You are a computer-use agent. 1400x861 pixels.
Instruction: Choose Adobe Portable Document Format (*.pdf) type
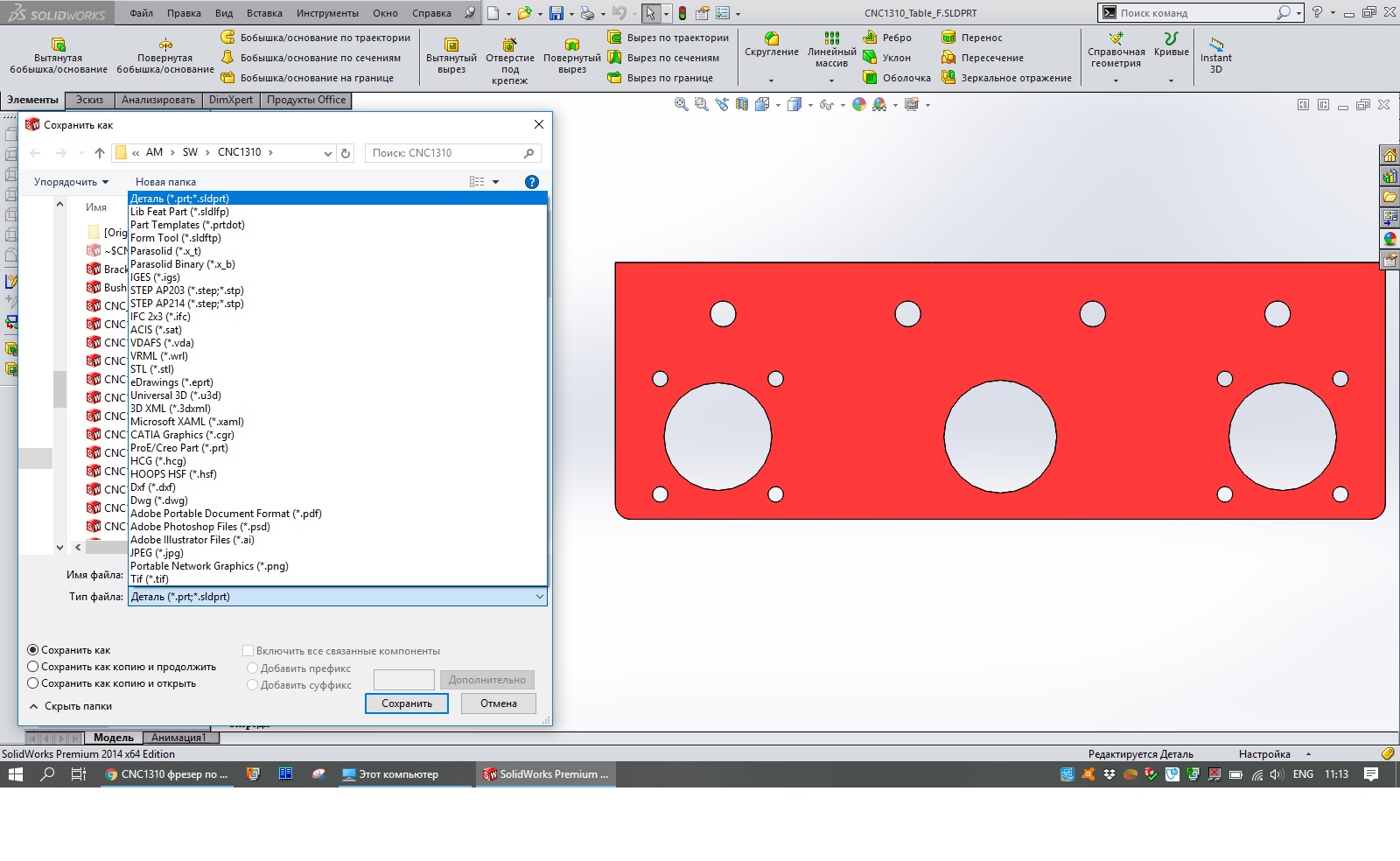[x=338, y=514]
